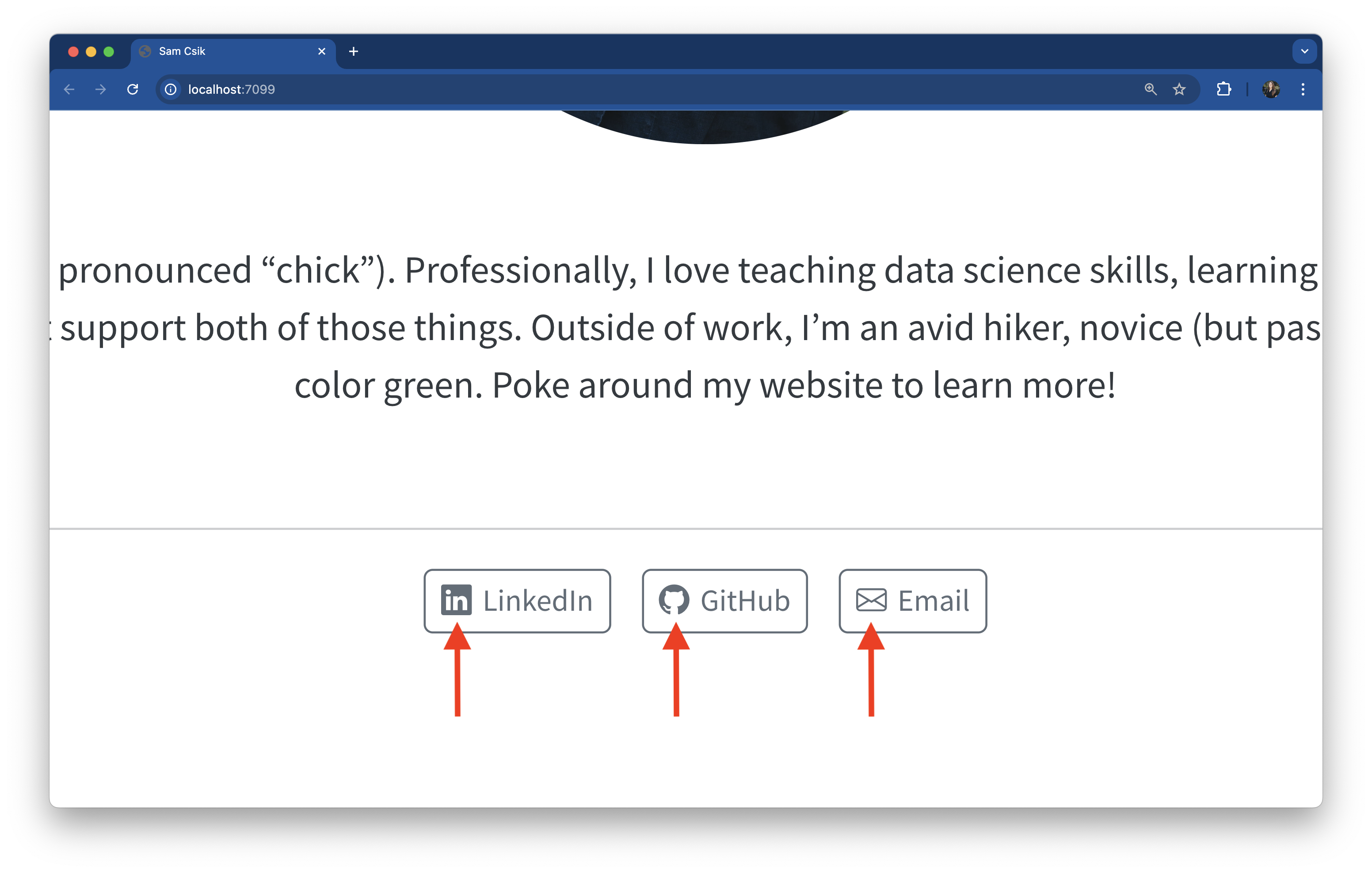
Task: Open the LinkedIn link button
Action: (517, 601)
